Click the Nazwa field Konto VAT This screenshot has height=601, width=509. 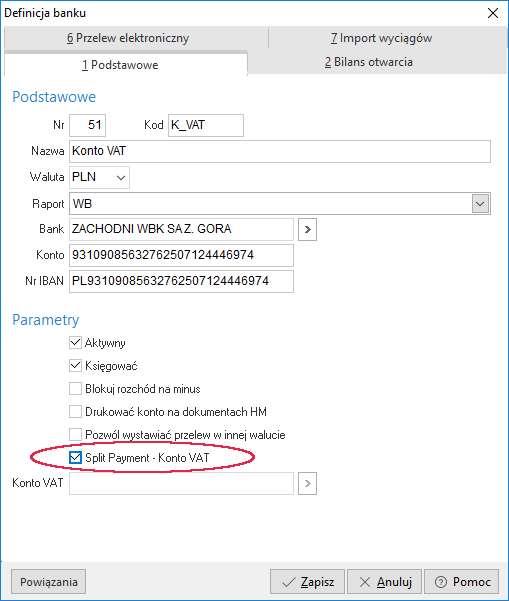pyautogui.click(x=280, y=151)
